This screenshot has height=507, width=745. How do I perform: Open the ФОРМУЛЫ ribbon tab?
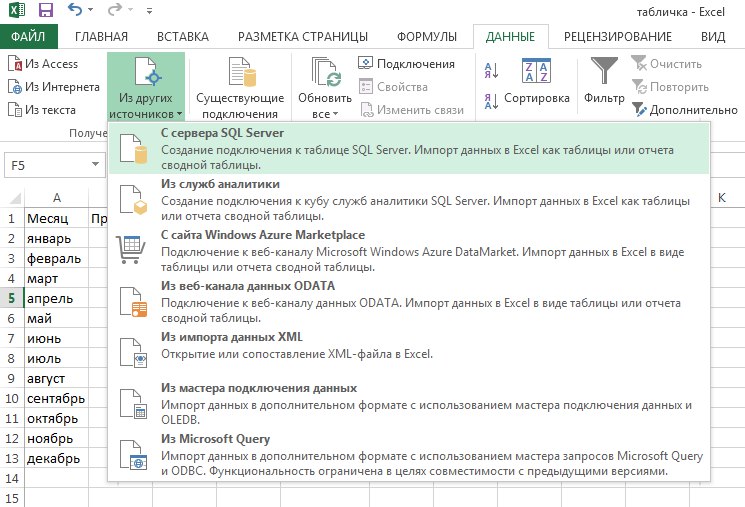(x=427, y=37)
